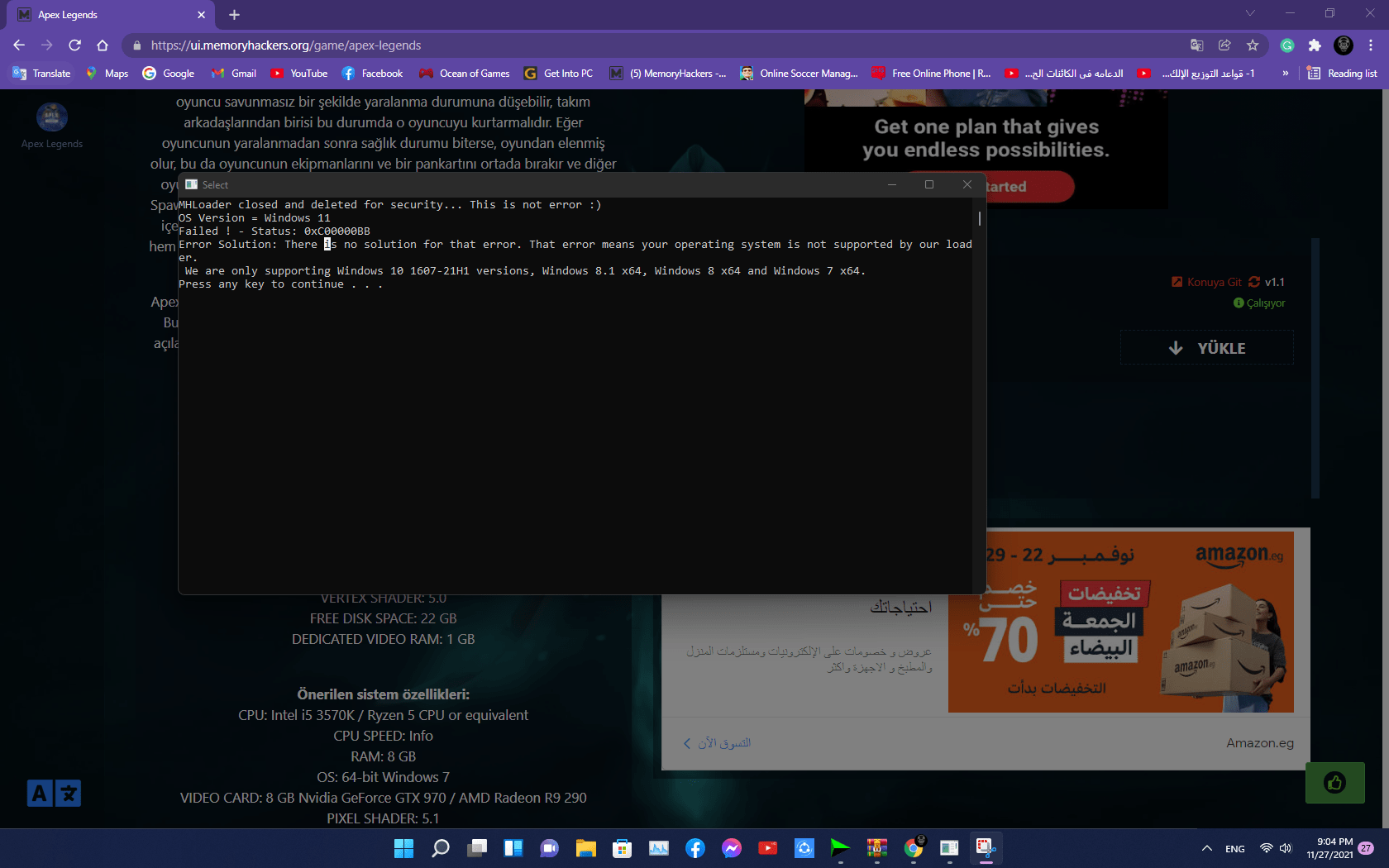This screenshot has width=1389, height=868.
Task: Open the Chat taskbar icon
Action: [550, 848]
